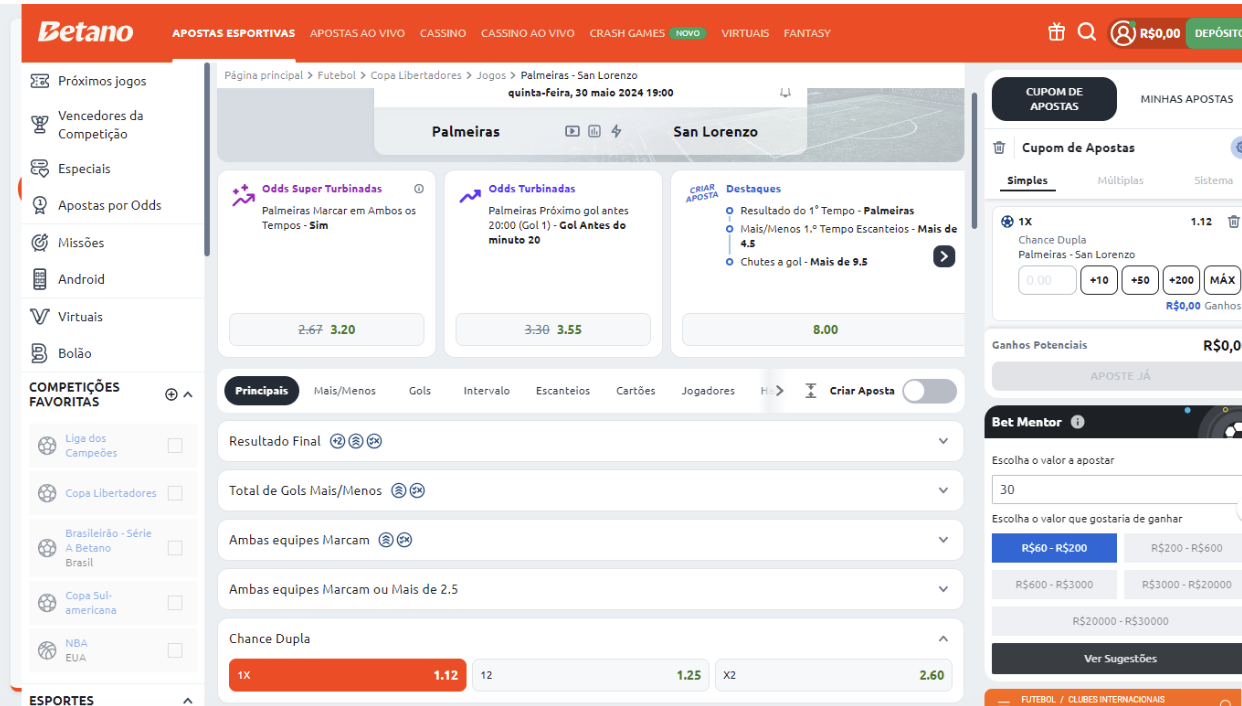This screenshot has height=706, width=1242.
Task: Click the Depósito button
Action: coord(1214,33)
